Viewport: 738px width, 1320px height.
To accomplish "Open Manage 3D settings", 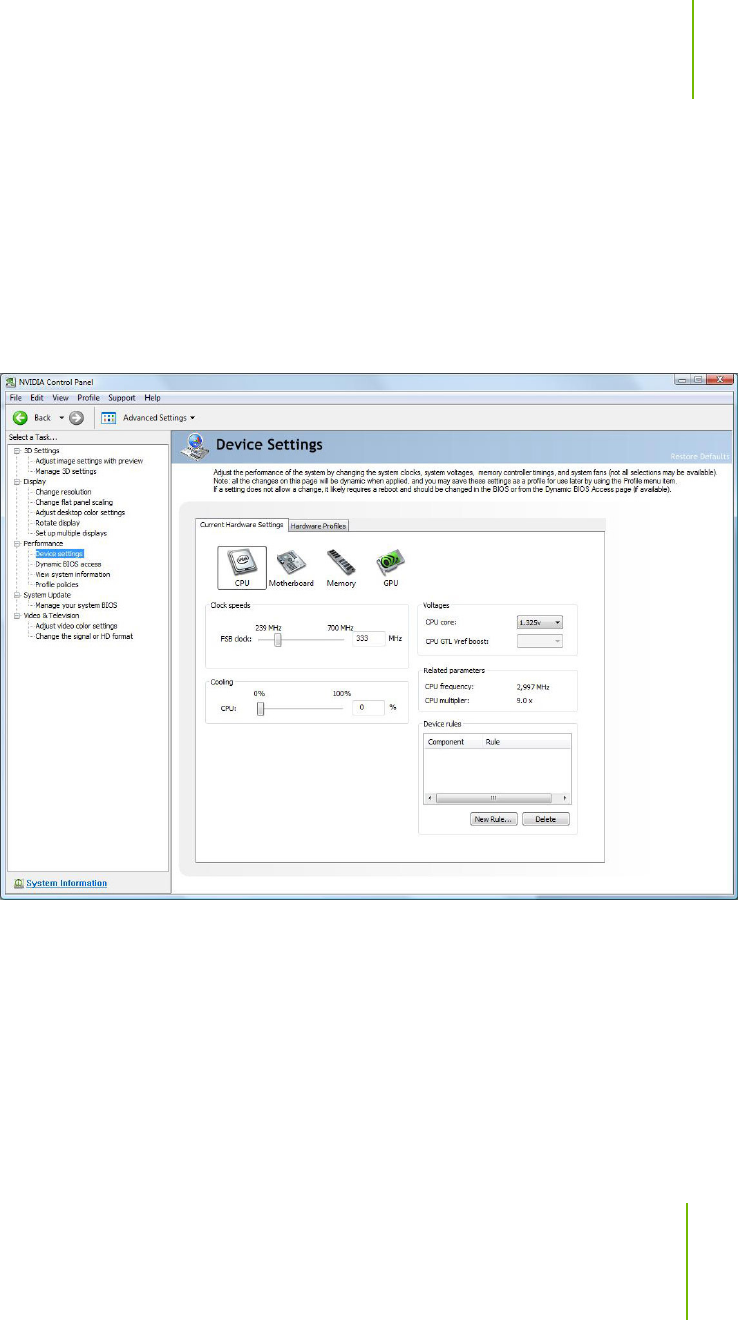I will [66, 471].
